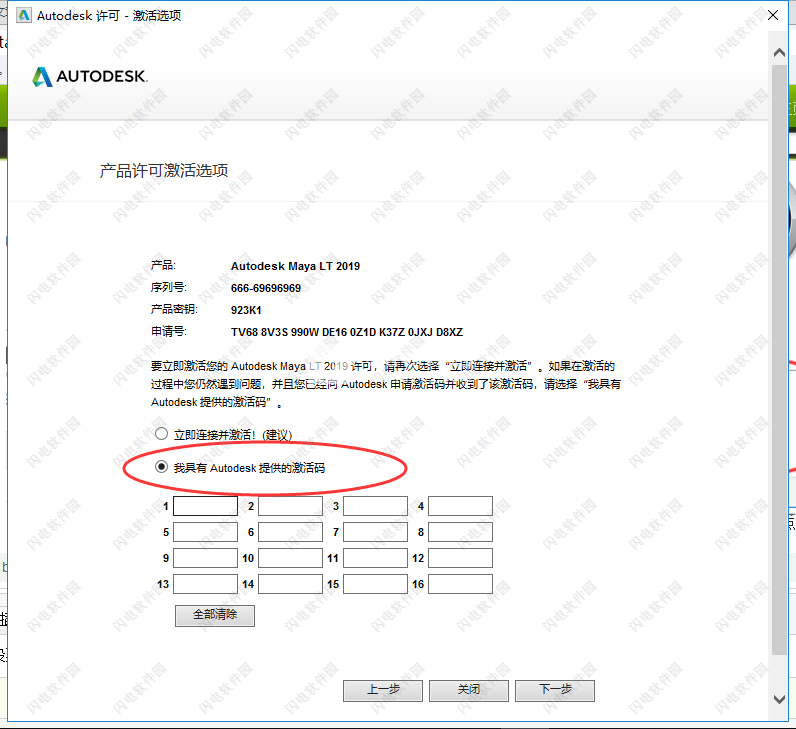Select the 立即连接并激活 radio option
The width and height of the screenshot is (796, 729).
click(161, 434)
